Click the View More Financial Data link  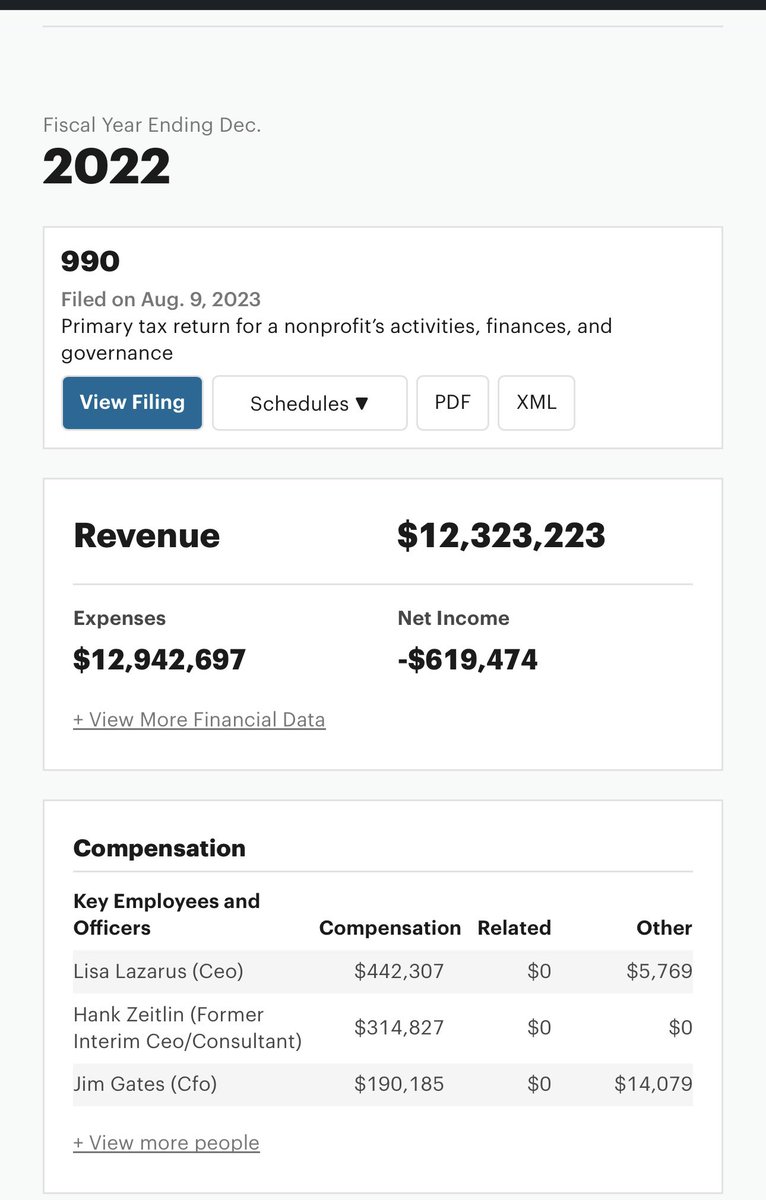point(199,720)
